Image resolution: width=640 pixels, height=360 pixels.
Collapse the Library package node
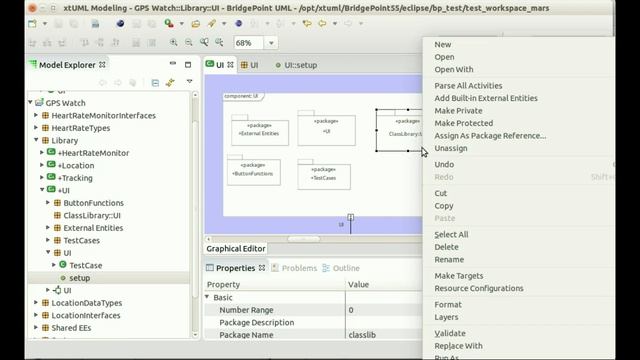pyautogui.click(x=36, y=140)
